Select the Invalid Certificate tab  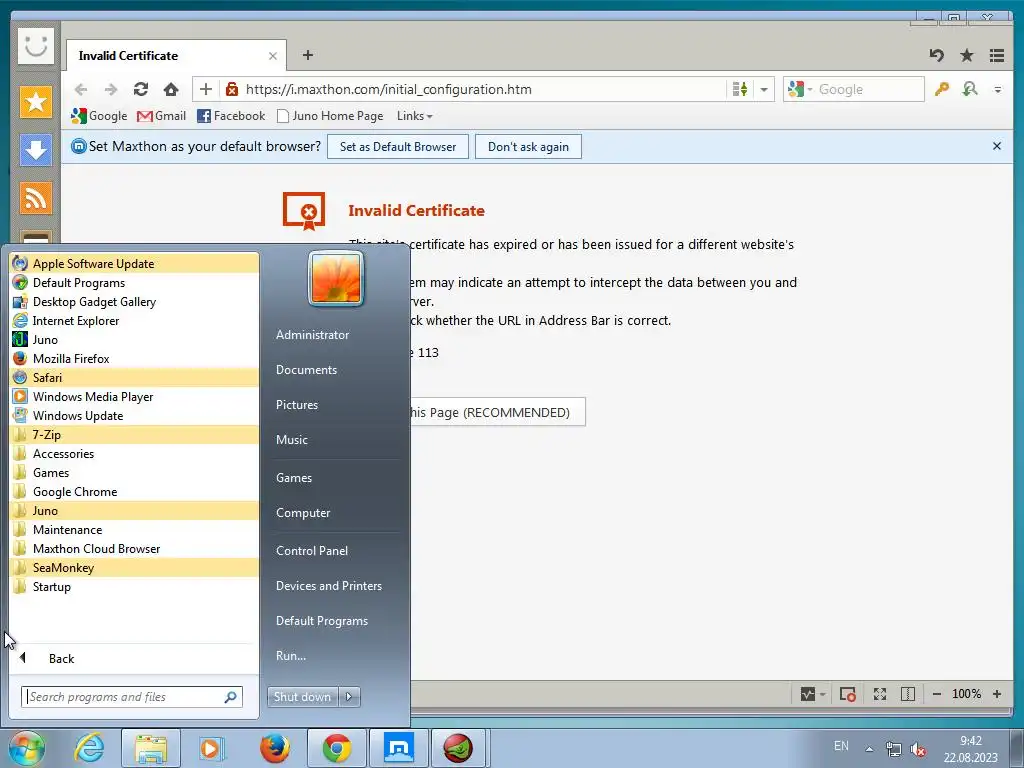pos(176,56)
